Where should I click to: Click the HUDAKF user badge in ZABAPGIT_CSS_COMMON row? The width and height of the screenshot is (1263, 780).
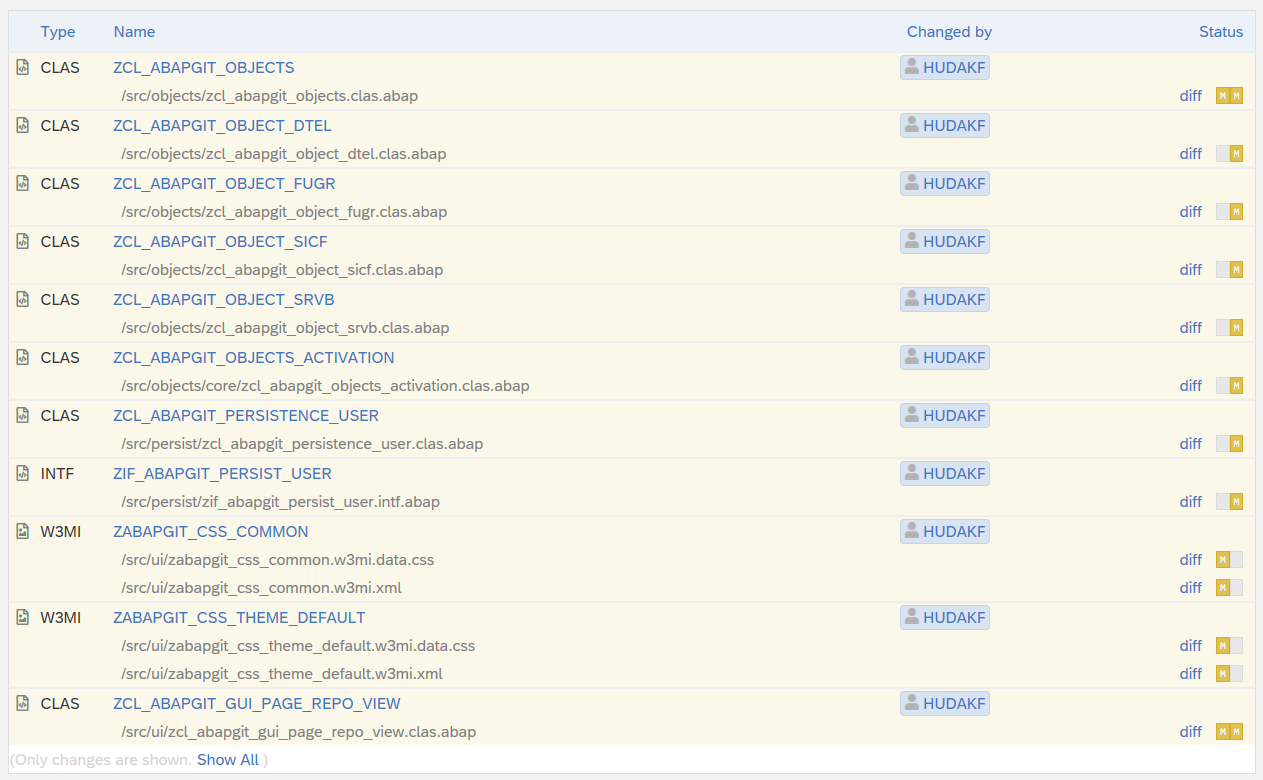[945, 531]
